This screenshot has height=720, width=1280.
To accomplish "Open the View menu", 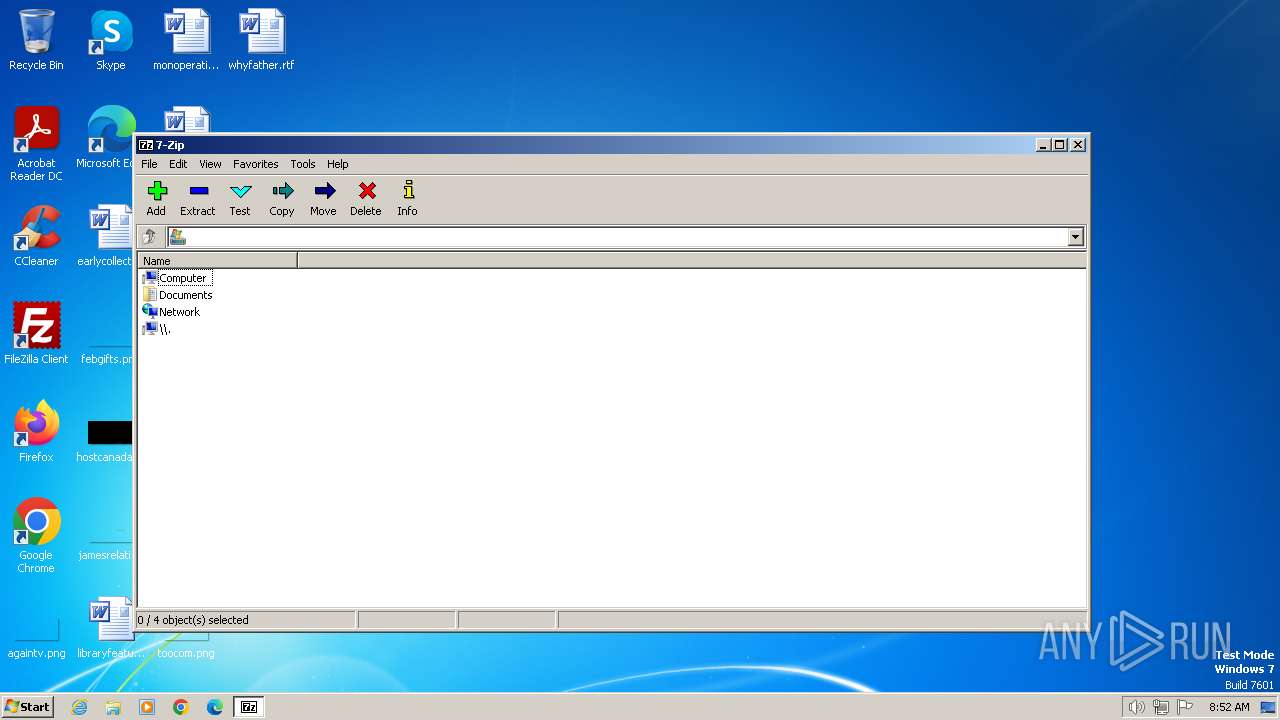I will click(210, 164).
